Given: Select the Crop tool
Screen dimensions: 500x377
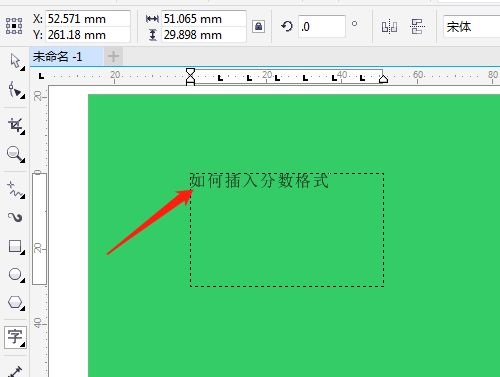Looking at the screenshot, I should coord(15,125).
